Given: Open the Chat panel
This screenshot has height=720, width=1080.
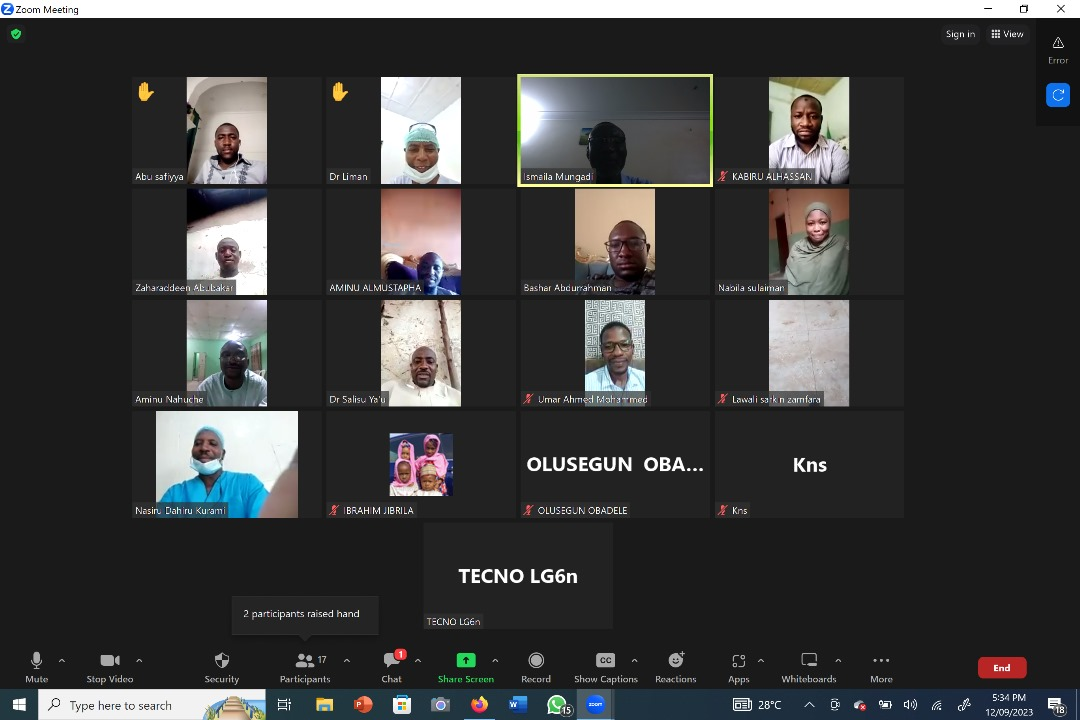Looking at the screenshot, I should 390,660.
